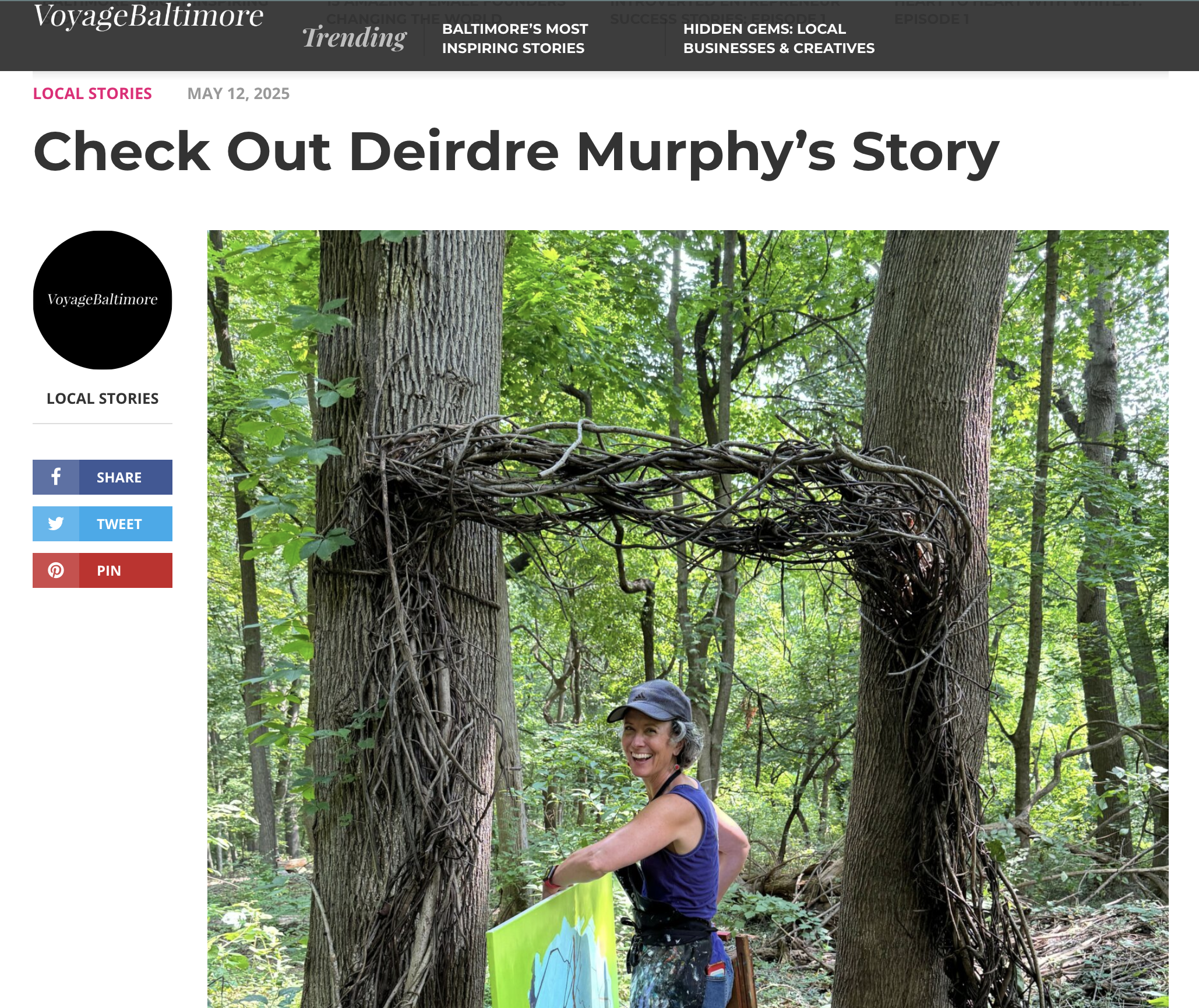Open Hidden Gems: Local Businesses & Creatives

tap(779, 38)
